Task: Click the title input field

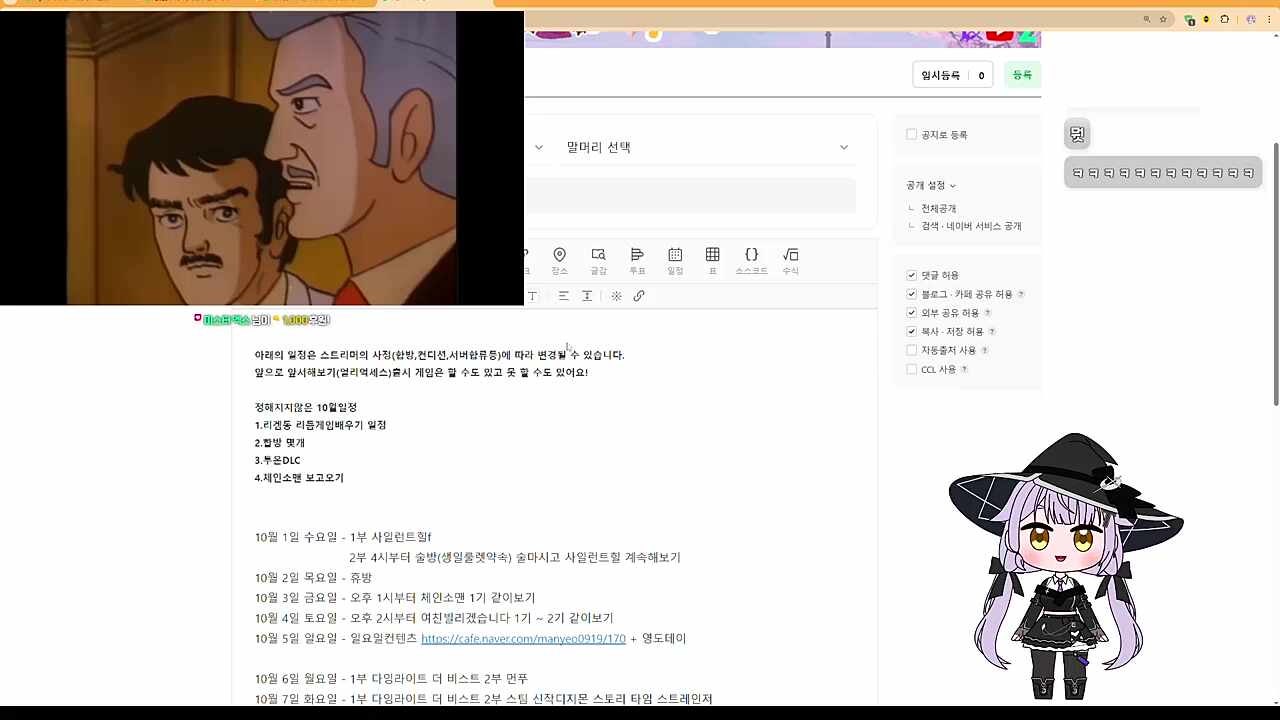Action: (x=690, y=196)
